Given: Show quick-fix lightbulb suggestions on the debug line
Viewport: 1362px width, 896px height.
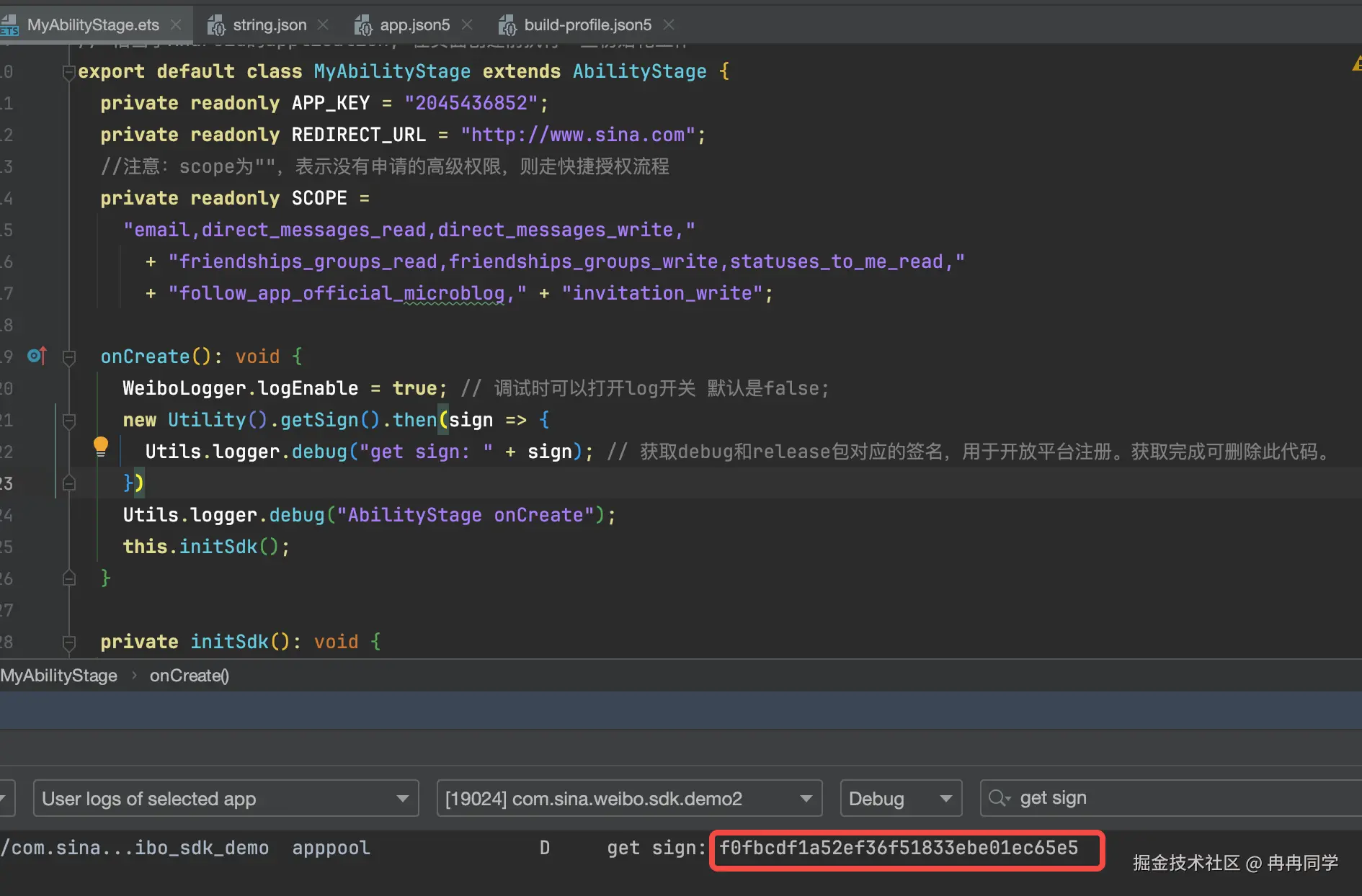Looking at the screenshot, I should point(101,447).
